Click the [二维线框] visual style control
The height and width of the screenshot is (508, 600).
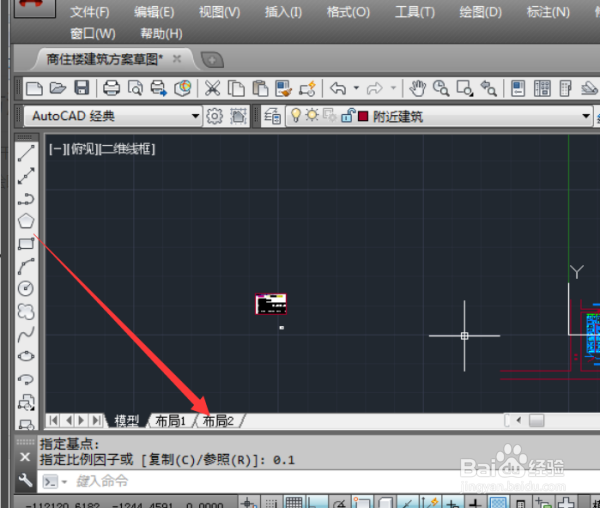[127, 149]
